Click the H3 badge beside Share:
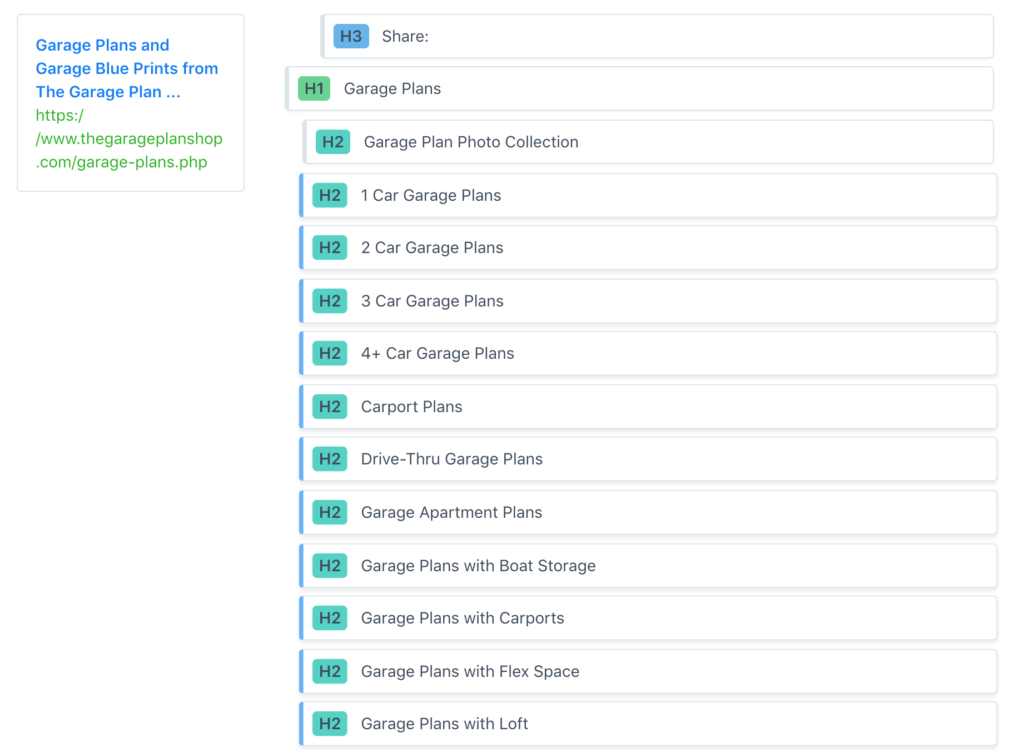This screenshot has height=752, width=1024. pos(351,36)
